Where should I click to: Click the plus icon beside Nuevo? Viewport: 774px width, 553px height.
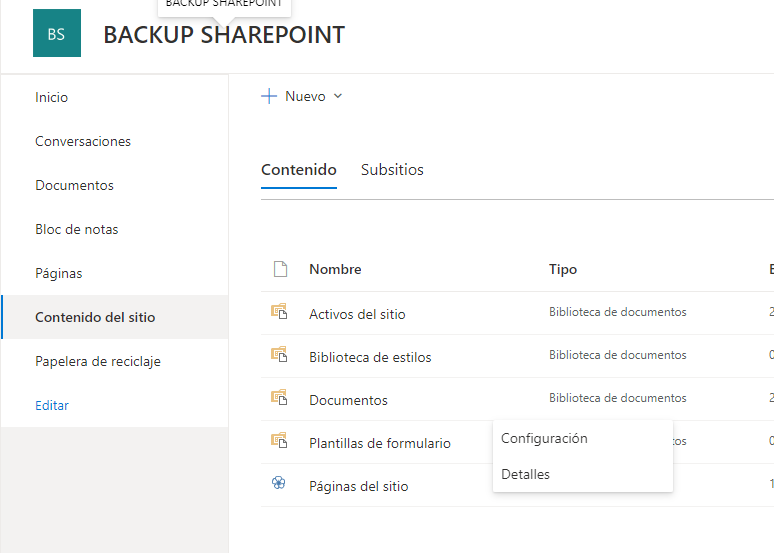point(269,96)
